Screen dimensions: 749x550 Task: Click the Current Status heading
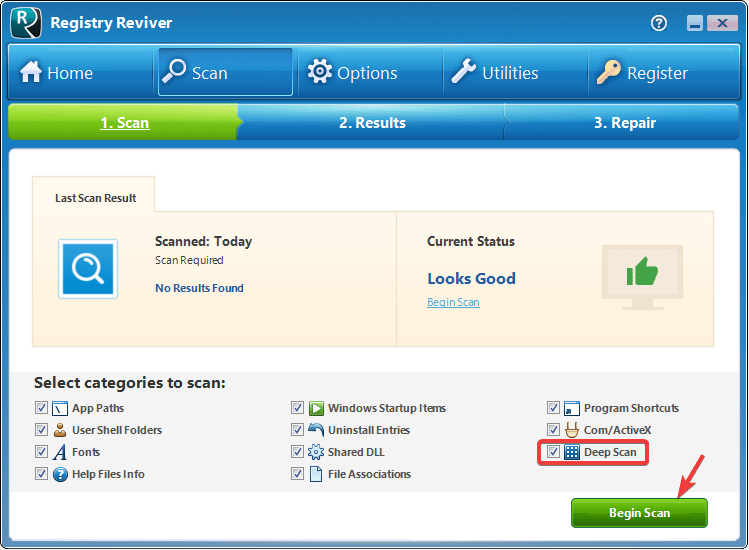pos(471,241)
